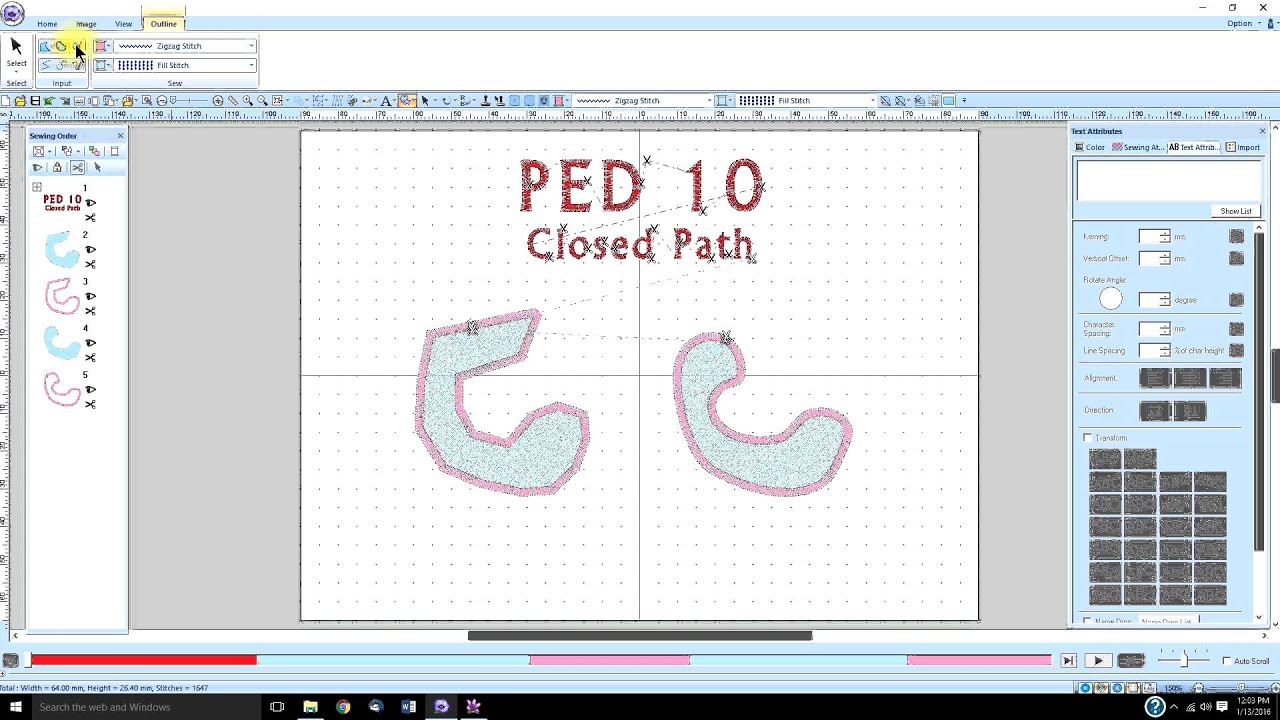The height and width of the screenshot is (720, 1280).
Task: Click the scissors icon in Sewing Order panel
Action: (77, 167)
